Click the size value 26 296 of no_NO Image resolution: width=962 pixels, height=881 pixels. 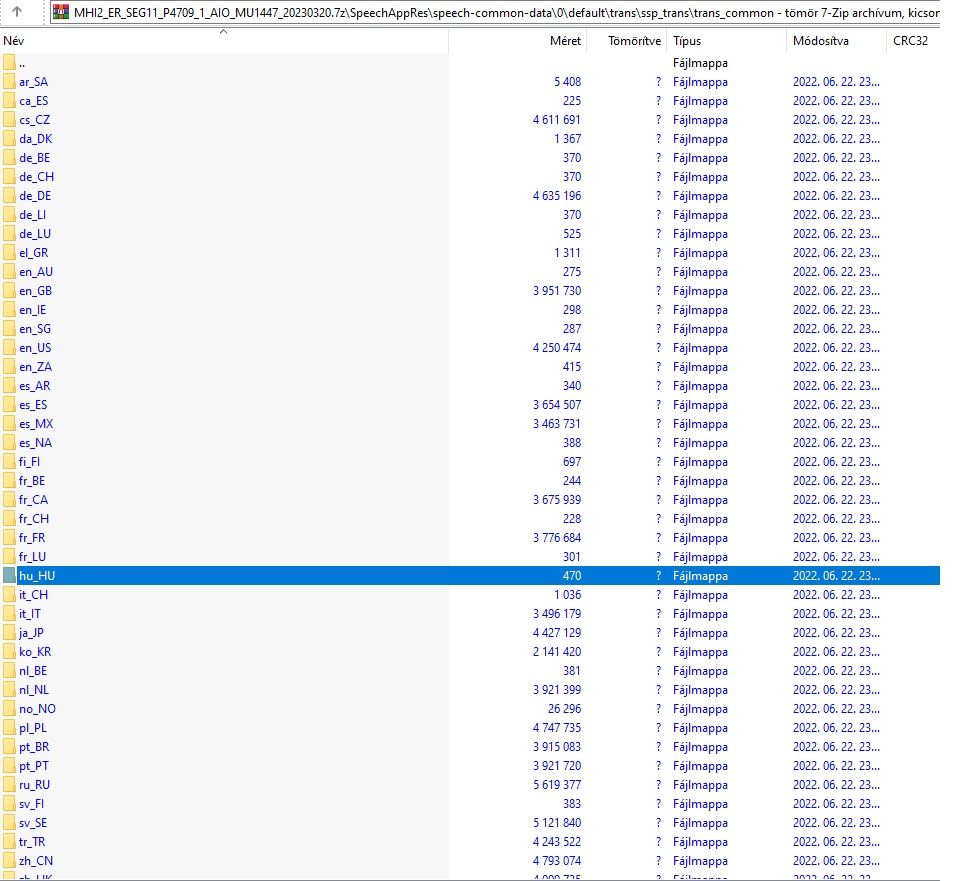coord(562,709)
